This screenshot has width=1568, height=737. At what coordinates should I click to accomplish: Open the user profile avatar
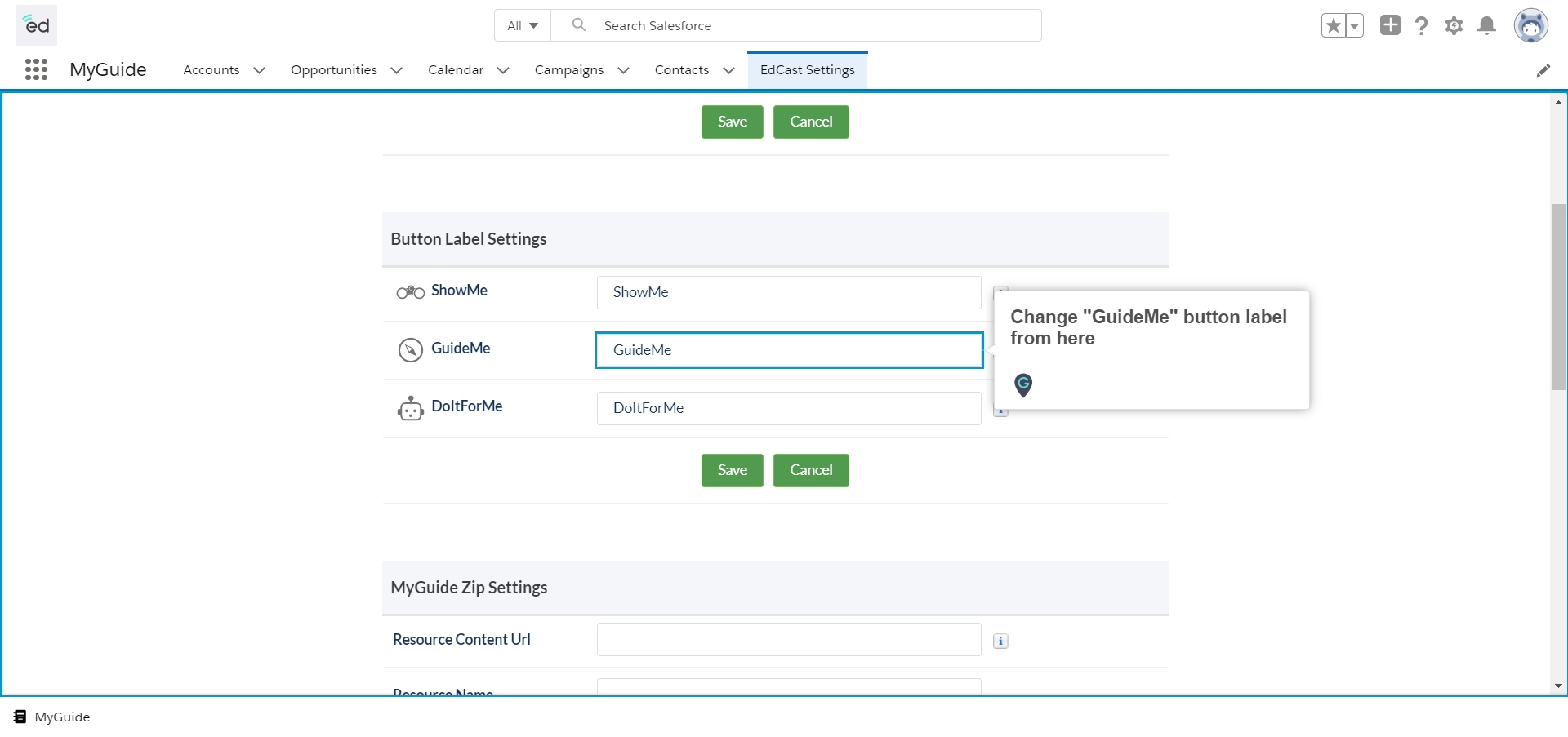(x=1531, y=25)
